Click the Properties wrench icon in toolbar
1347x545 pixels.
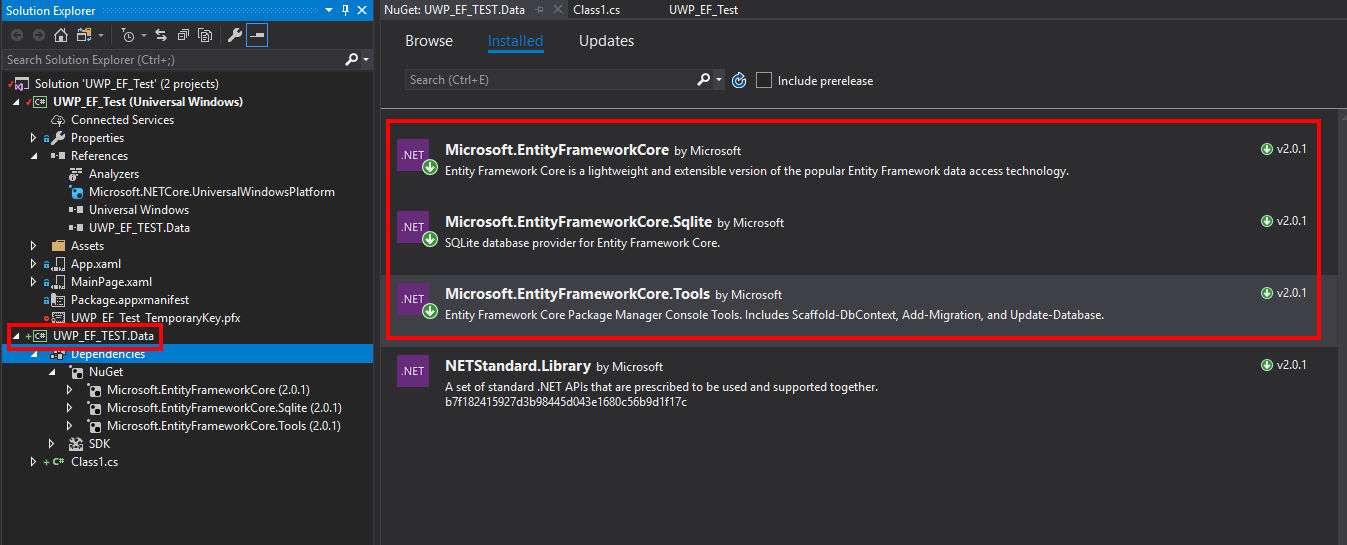click(235, 35)
